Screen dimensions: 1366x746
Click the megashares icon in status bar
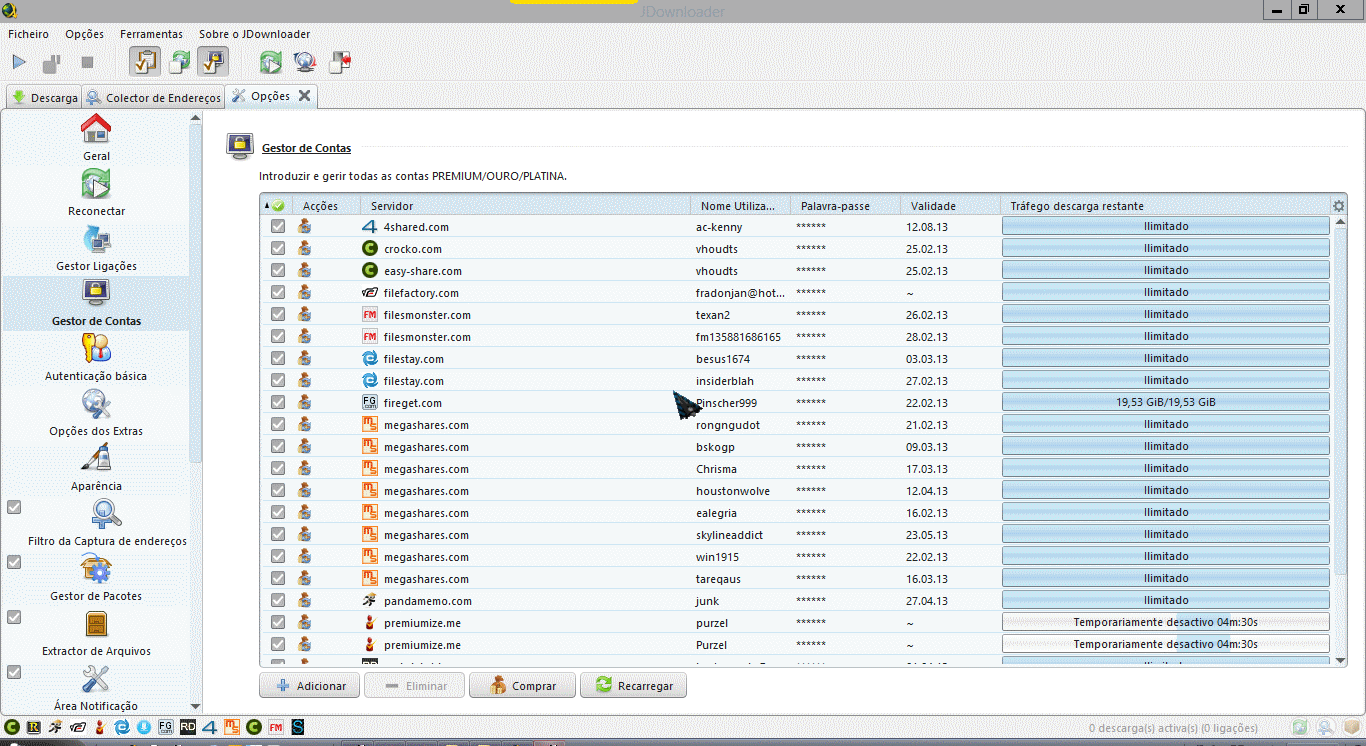(x=232, y=727)
